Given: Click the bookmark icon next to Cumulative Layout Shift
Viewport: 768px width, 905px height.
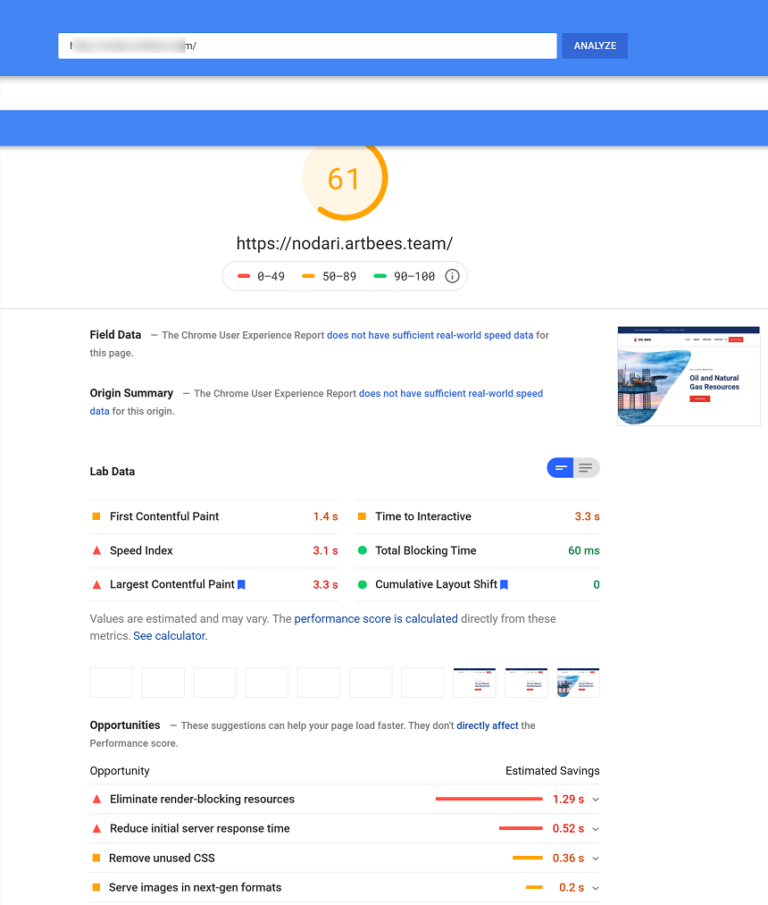Looking at the screenshot, I should [504, 584].
